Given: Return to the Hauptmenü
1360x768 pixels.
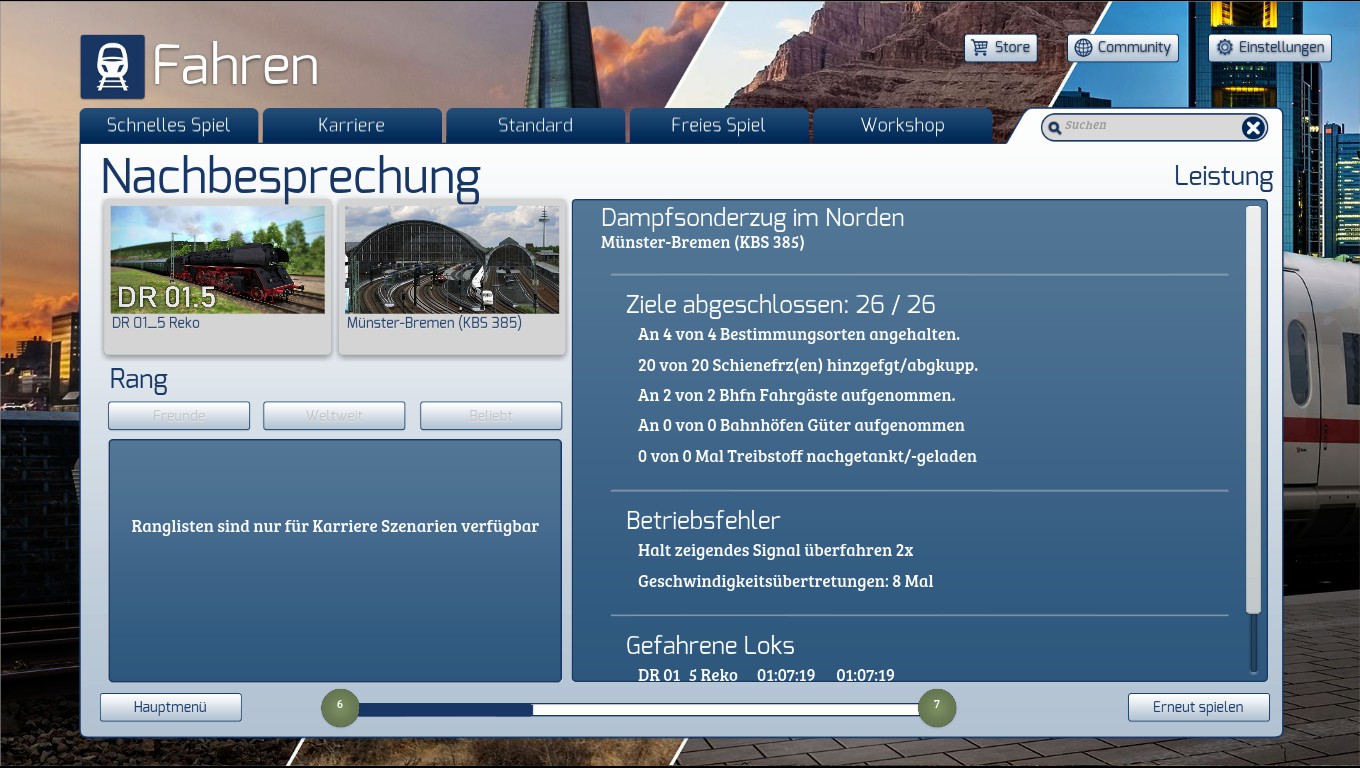Looking at the screenshot, I should point(170,707).
